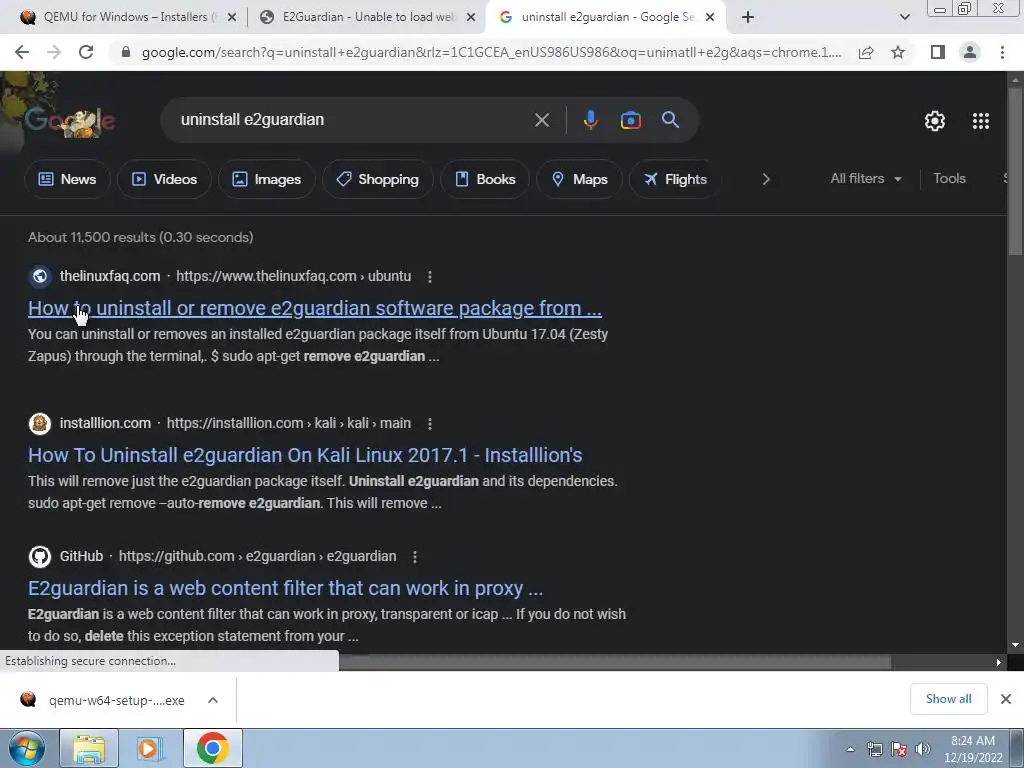View the site info lock icon
This screenshot has height=768, width=1024.
pyautogui.click(x=126, y=52)
